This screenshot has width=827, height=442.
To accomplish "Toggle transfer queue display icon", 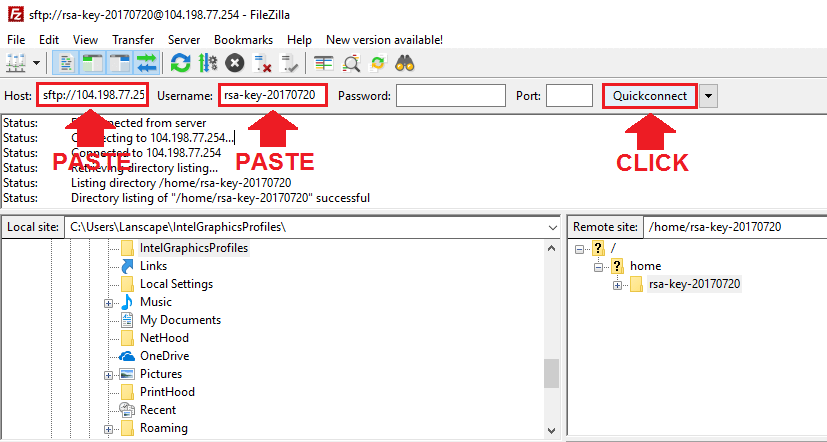I will (x=147, y=64).
